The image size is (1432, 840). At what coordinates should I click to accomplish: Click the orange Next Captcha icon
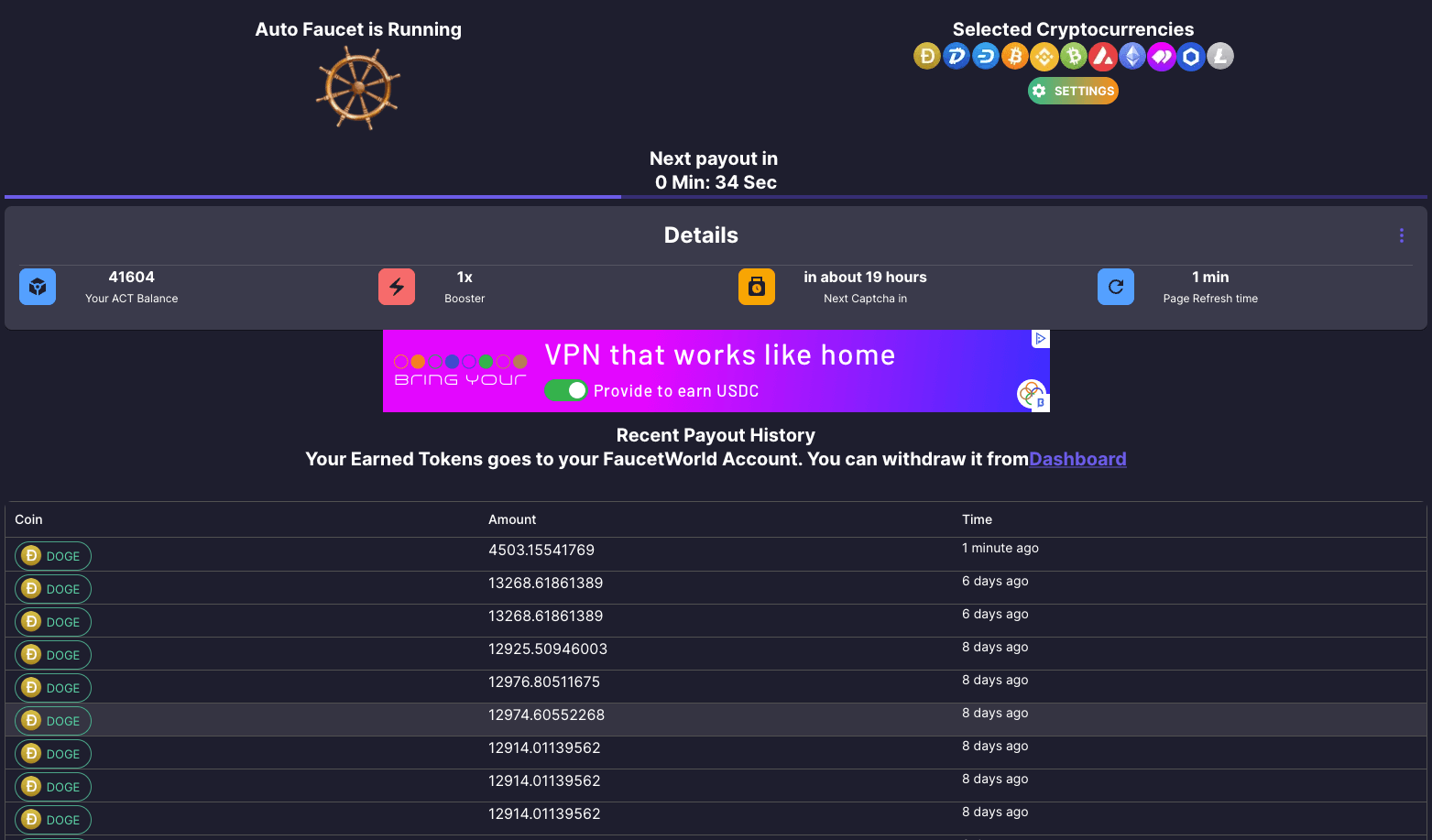point(756,287)
